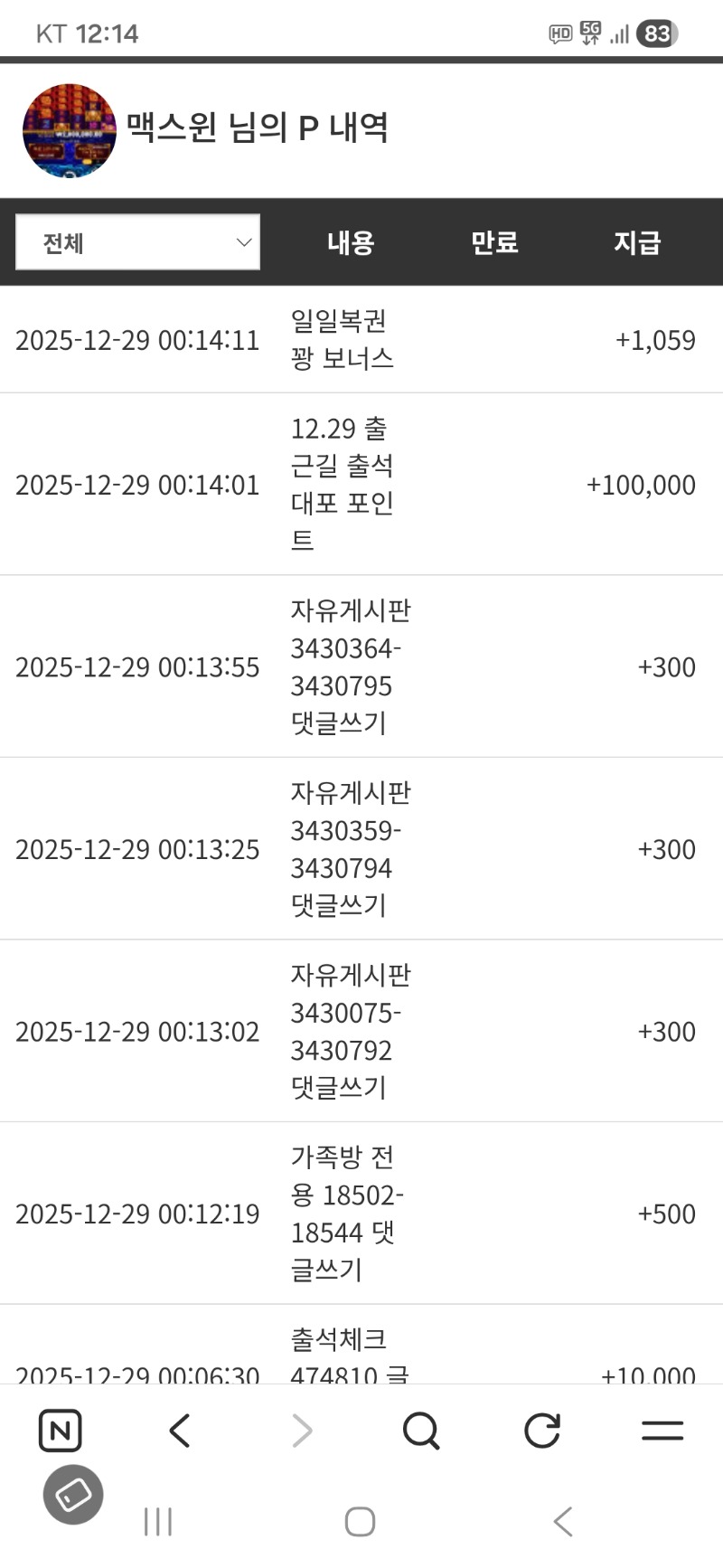Viewport: 723px width, 1568px height.
Task: Select the 만료 column header
Action: click(x=494, y=242)
